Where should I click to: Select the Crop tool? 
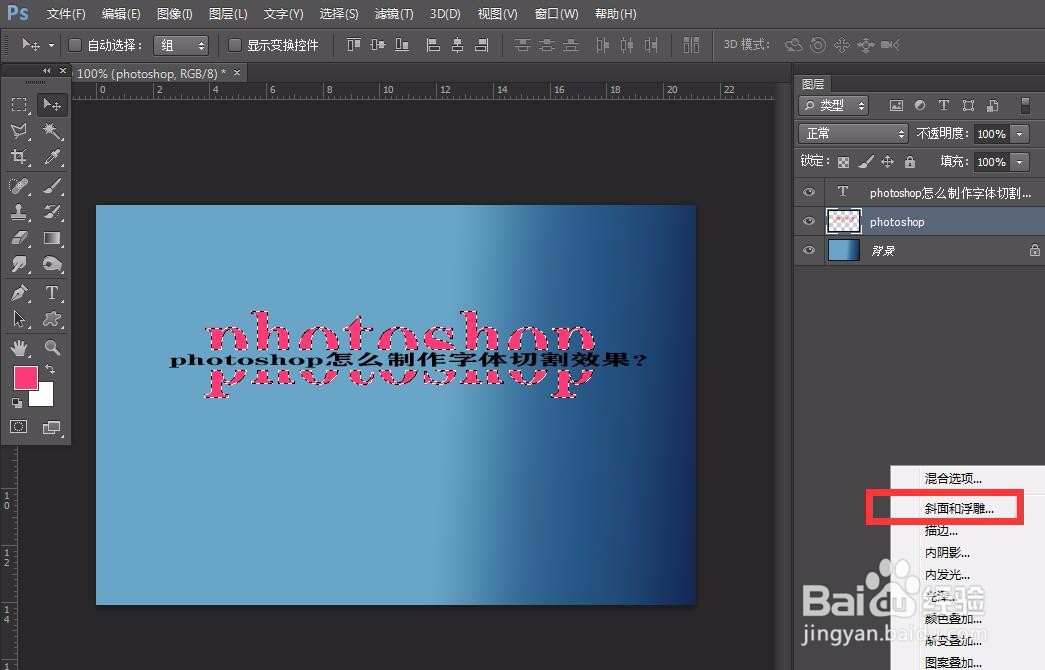coord(19,157)
